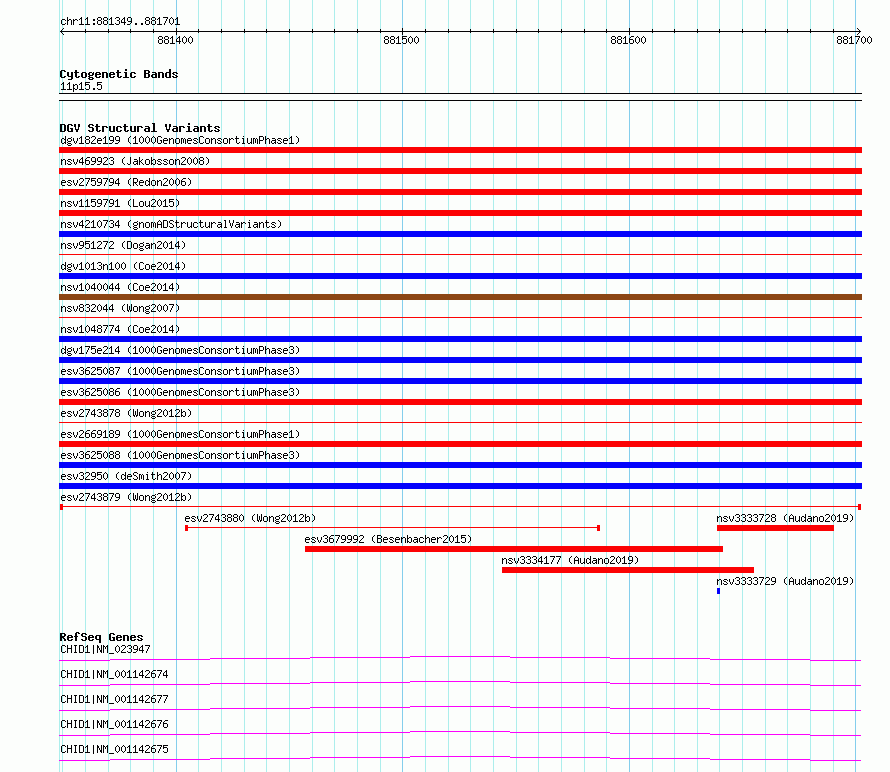Image resolution: width=890 pixels, height=772 pixels.
Task: Click the thin red line under esv2743880
Action: (x=393, y=528)
